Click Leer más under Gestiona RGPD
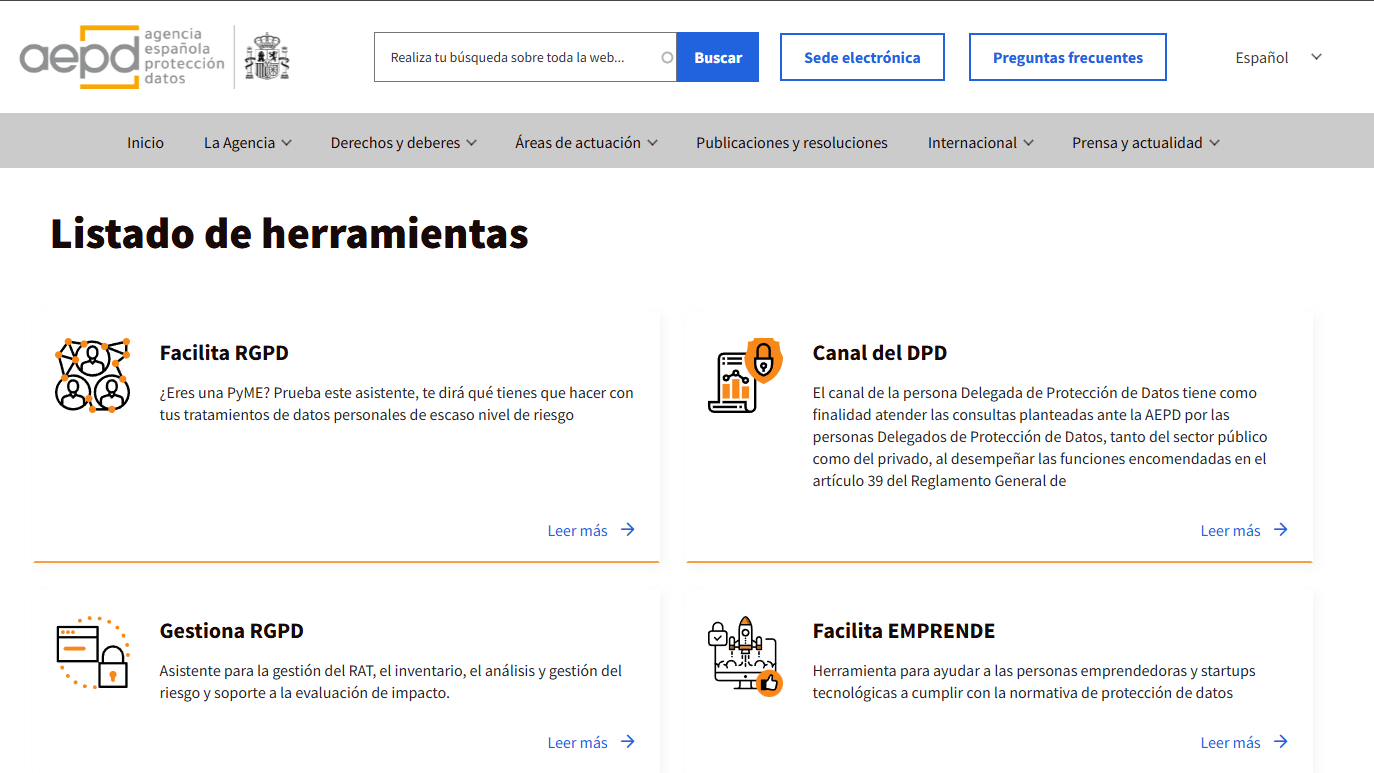Screen dimensions: 1374x773 pos(577,743)
